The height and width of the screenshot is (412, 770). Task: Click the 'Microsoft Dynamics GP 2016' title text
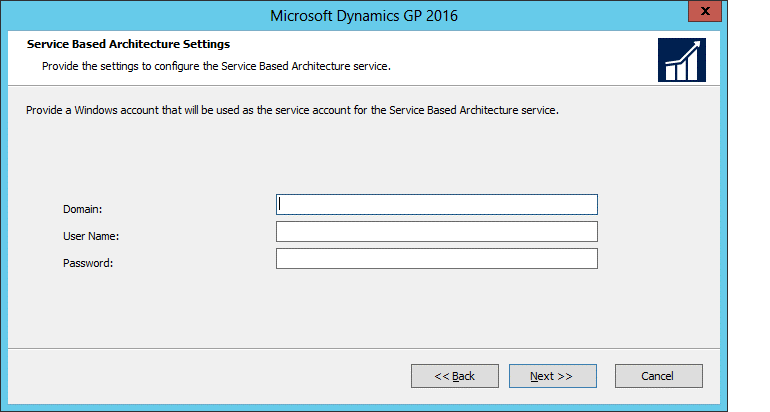pyautogui.click(x=364, y=16)
